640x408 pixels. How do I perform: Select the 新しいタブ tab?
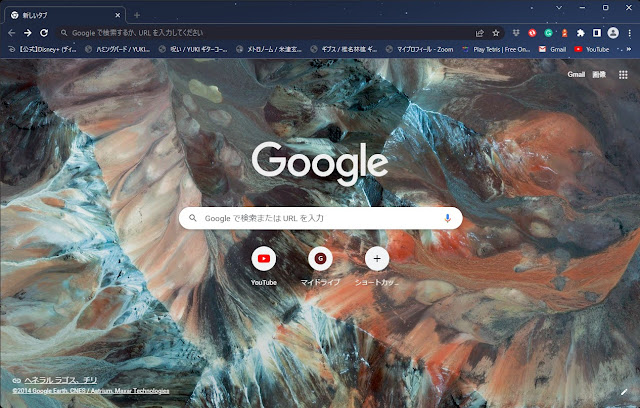(x=63, y=15)
